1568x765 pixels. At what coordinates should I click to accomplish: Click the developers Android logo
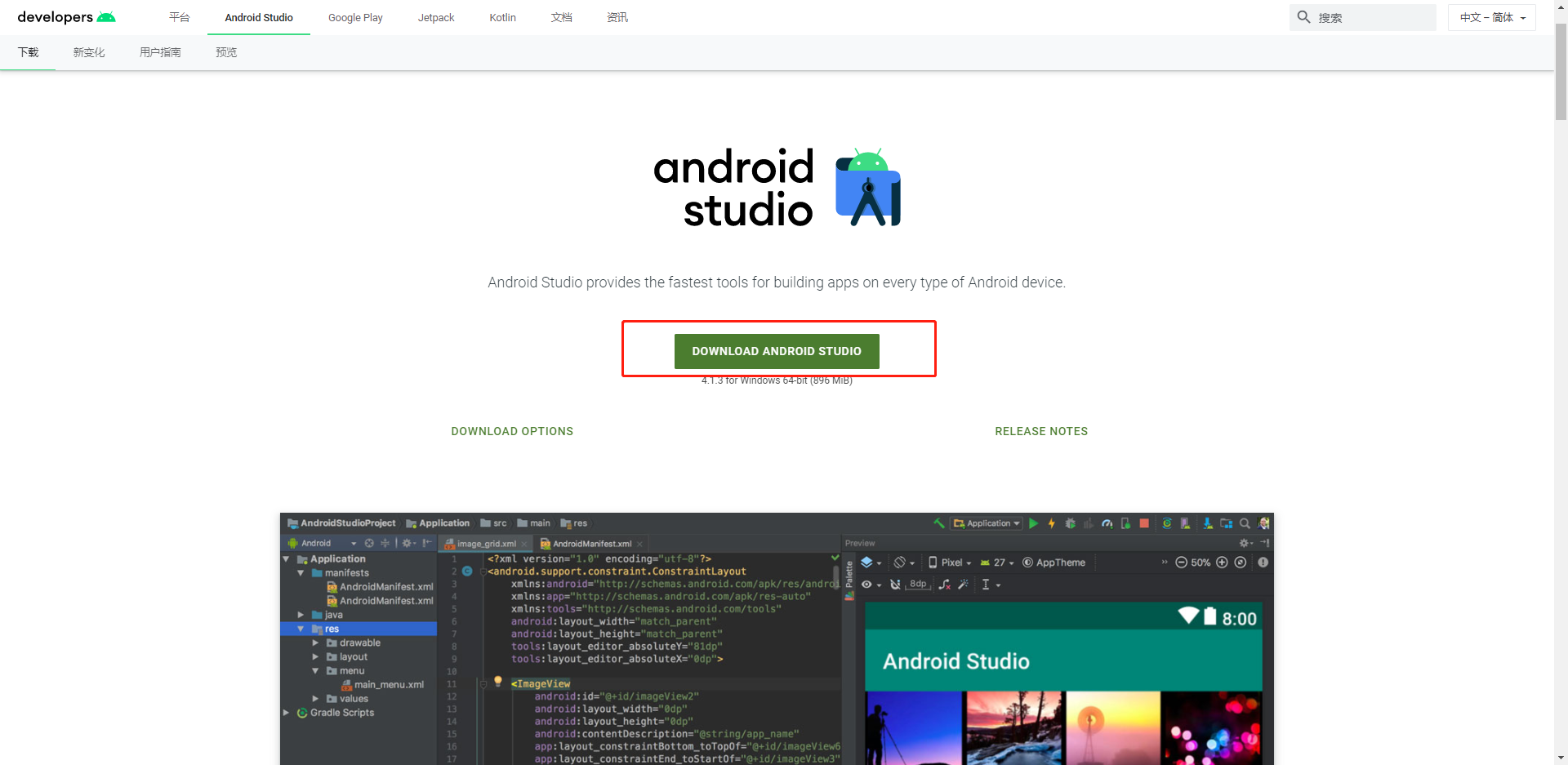click(67, 17)
